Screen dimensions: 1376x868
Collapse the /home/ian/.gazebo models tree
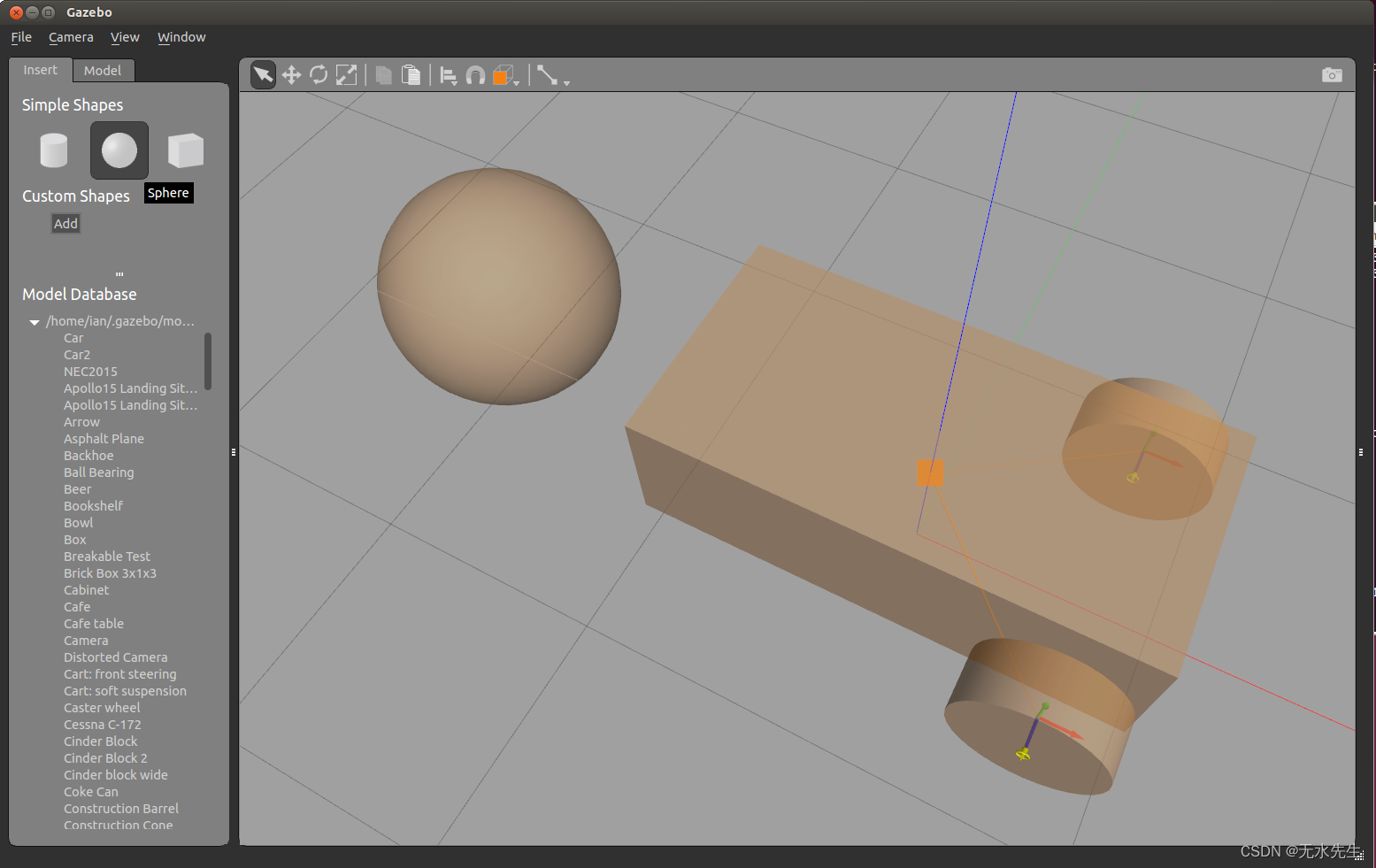point(35,322)
